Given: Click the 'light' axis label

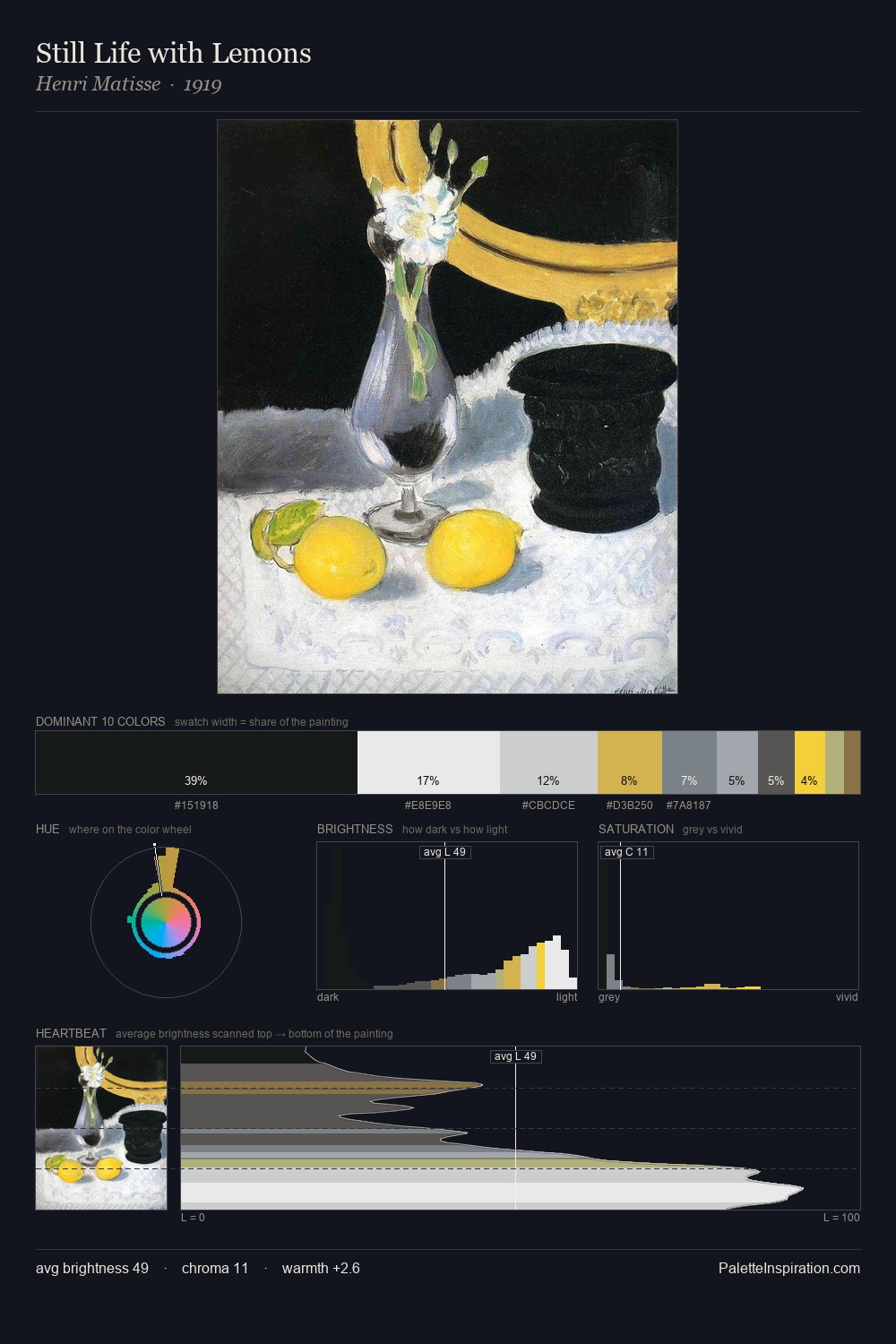Looking at the screenshot, I should [x=567, y=997].
